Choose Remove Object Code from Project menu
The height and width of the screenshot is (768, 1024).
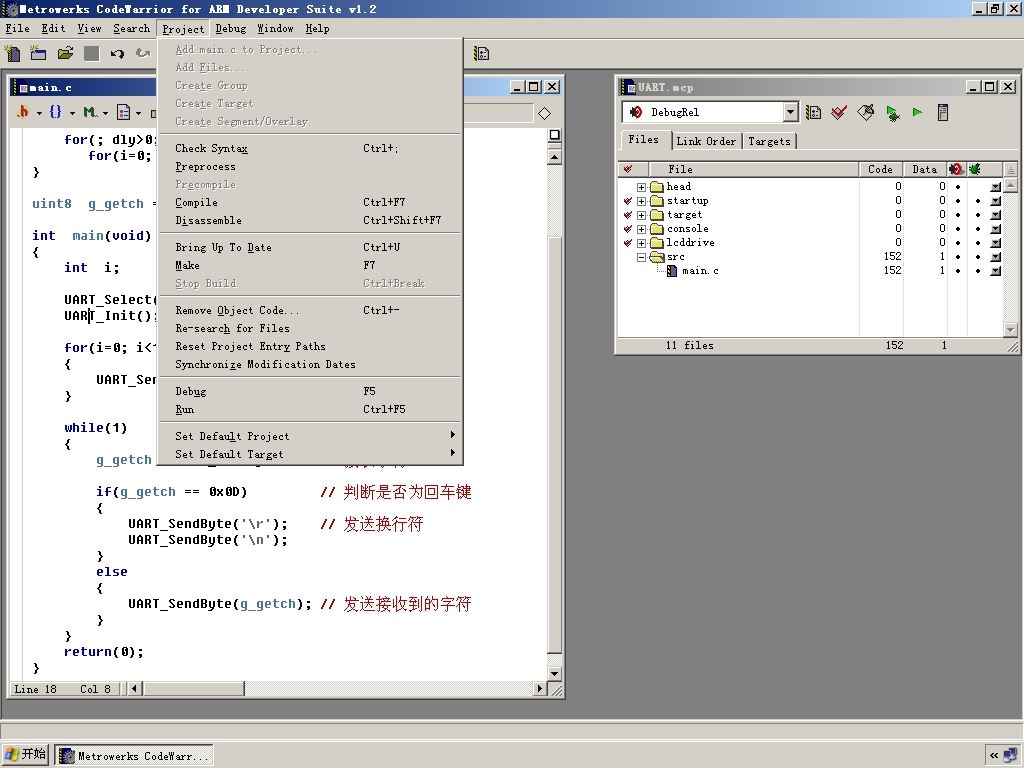310,310
